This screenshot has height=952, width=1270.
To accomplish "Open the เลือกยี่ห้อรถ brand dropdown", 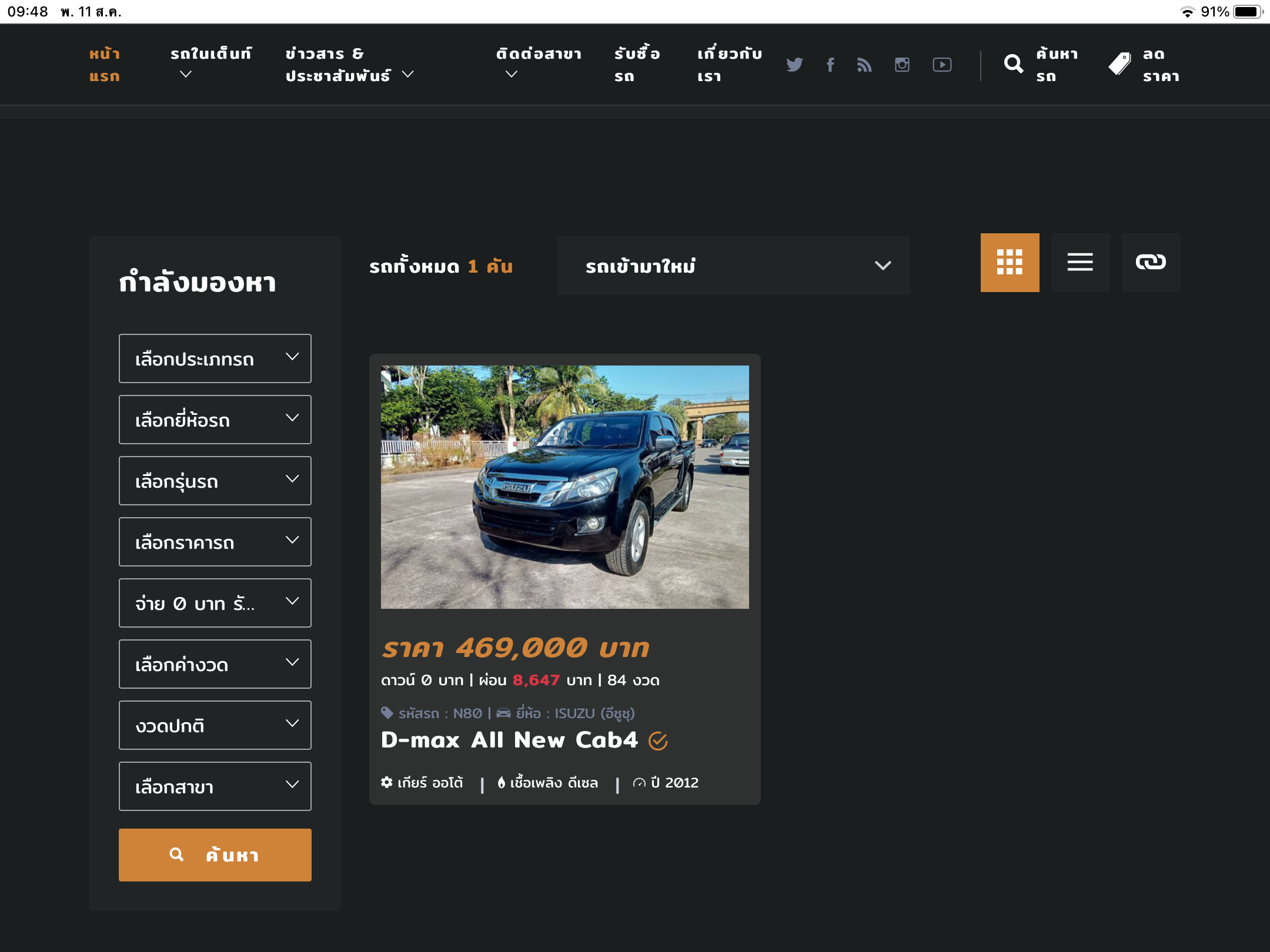I will [x=215, y=420].
